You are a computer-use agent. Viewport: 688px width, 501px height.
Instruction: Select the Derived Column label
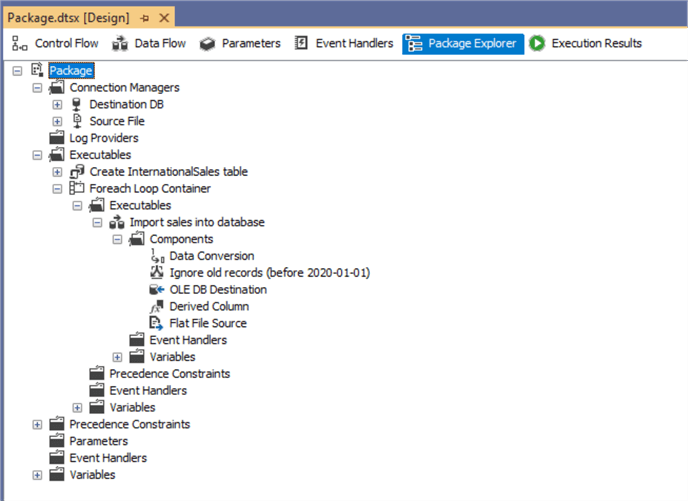click(209, 306)
